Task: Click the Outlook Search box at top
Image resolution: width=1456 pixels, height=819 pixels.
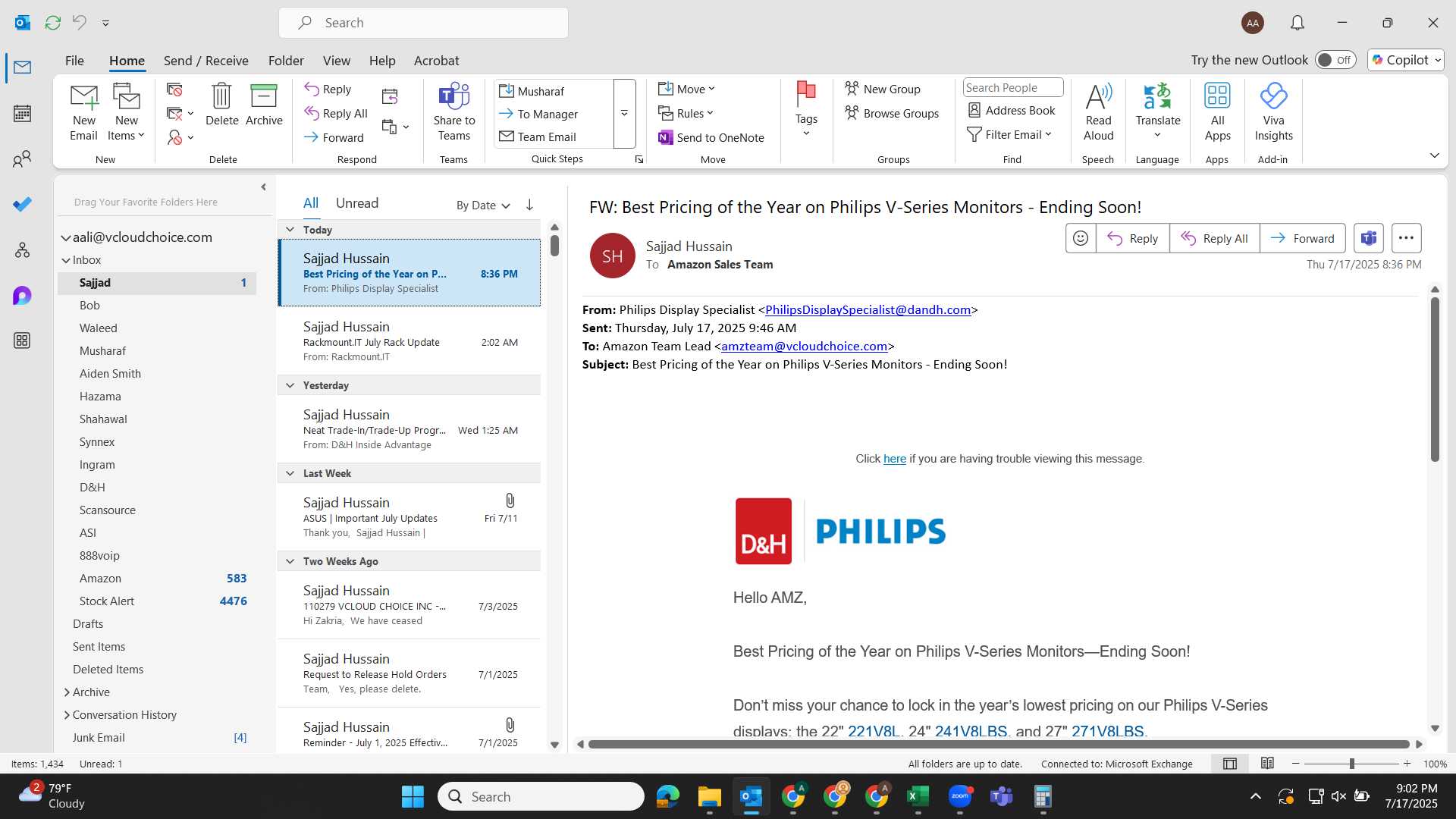Action: [x=423, y=23]
